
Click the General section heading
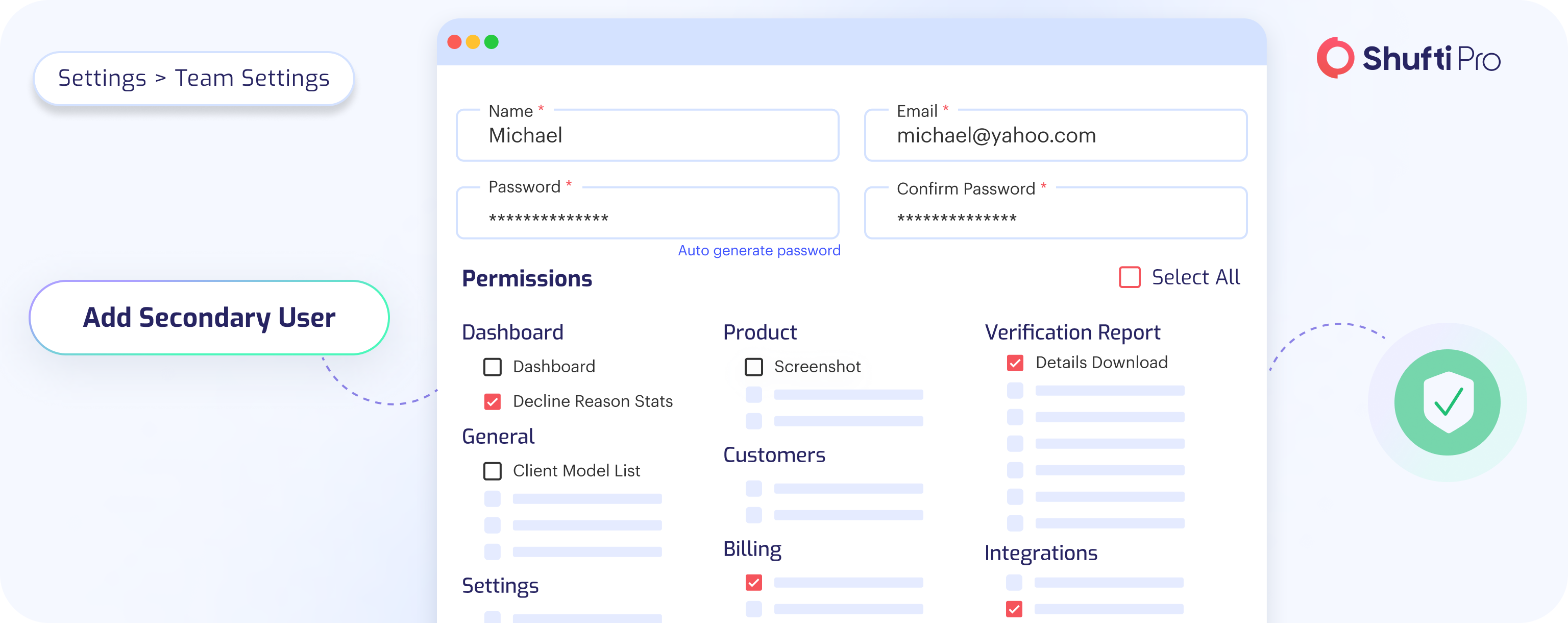point(498,437)
